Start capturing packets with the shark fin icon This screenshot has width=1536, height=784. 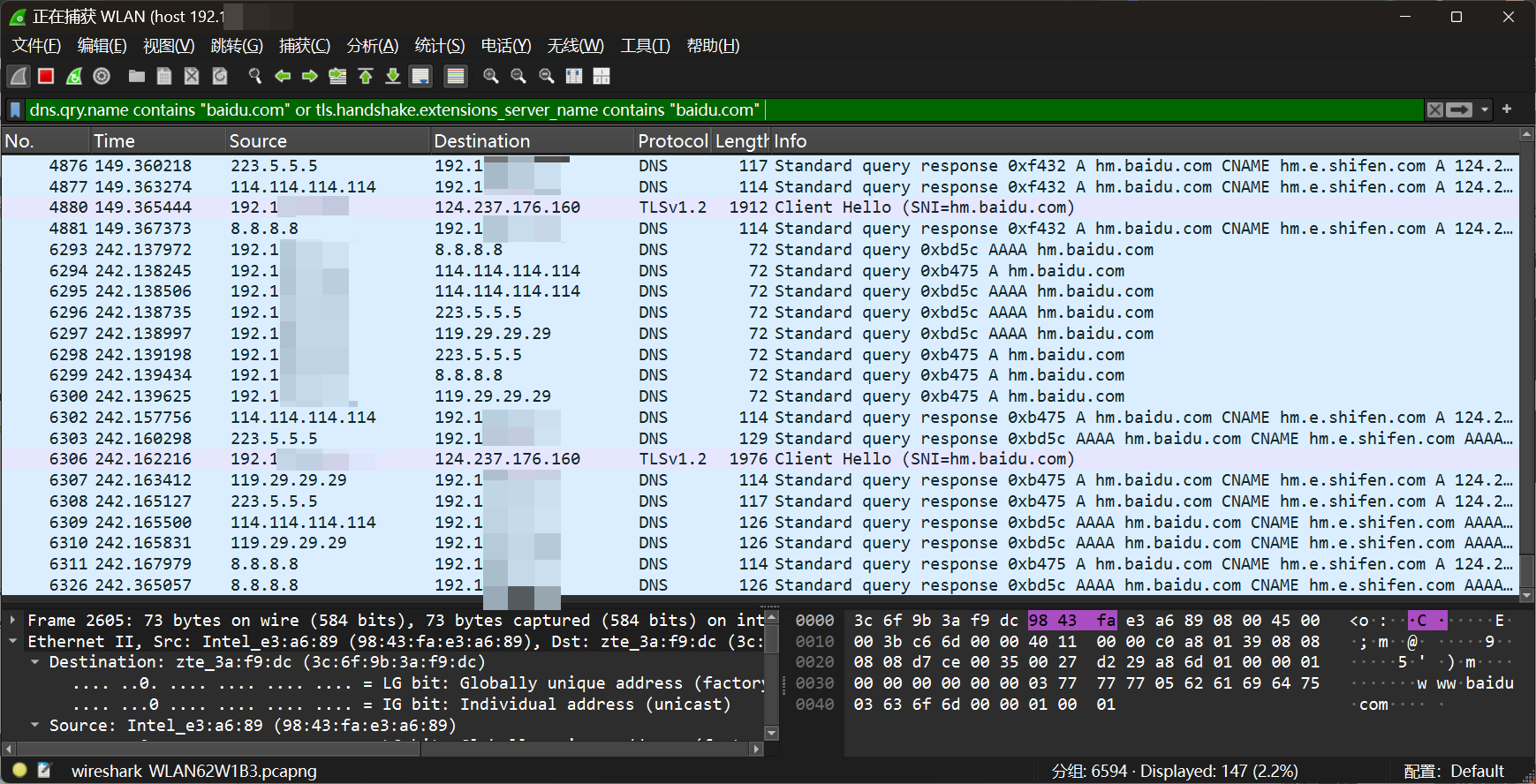pos(19,76)
